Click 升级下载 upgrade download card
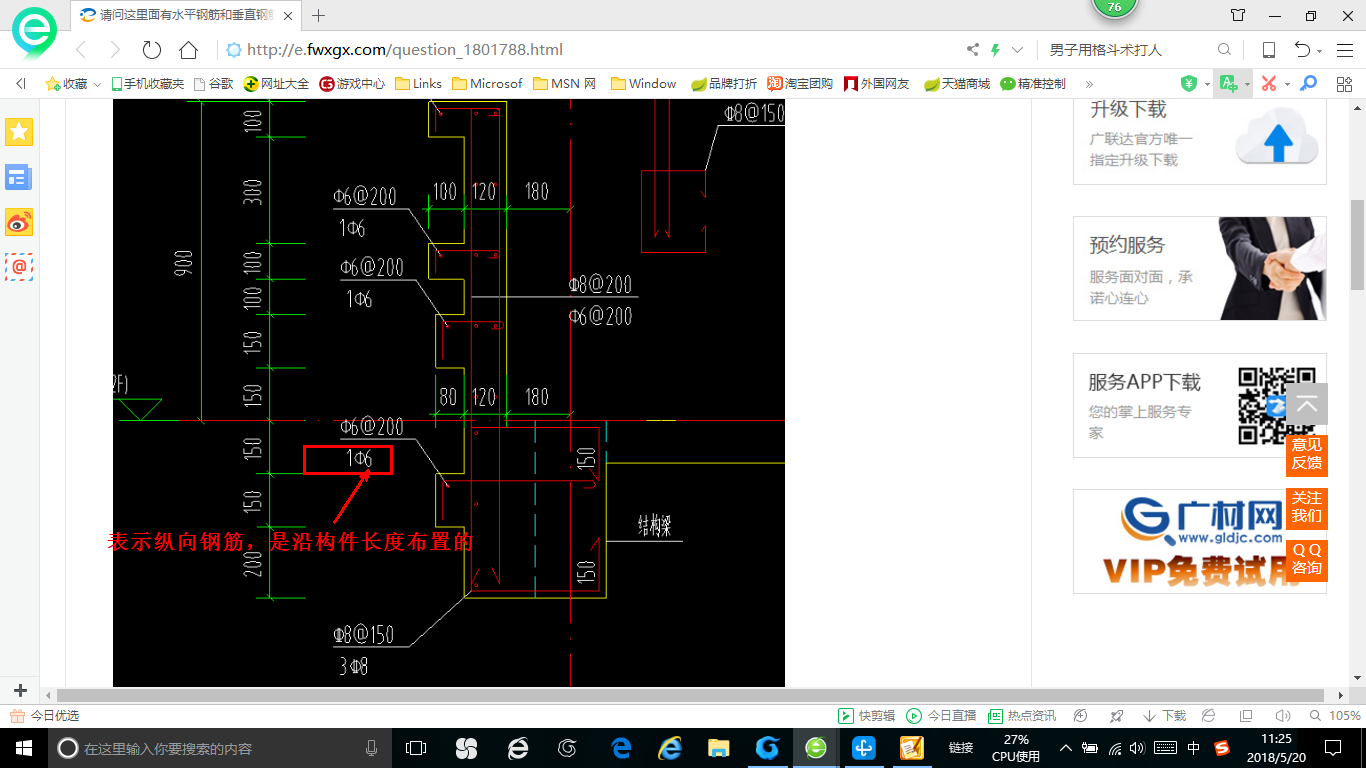 1200,141
